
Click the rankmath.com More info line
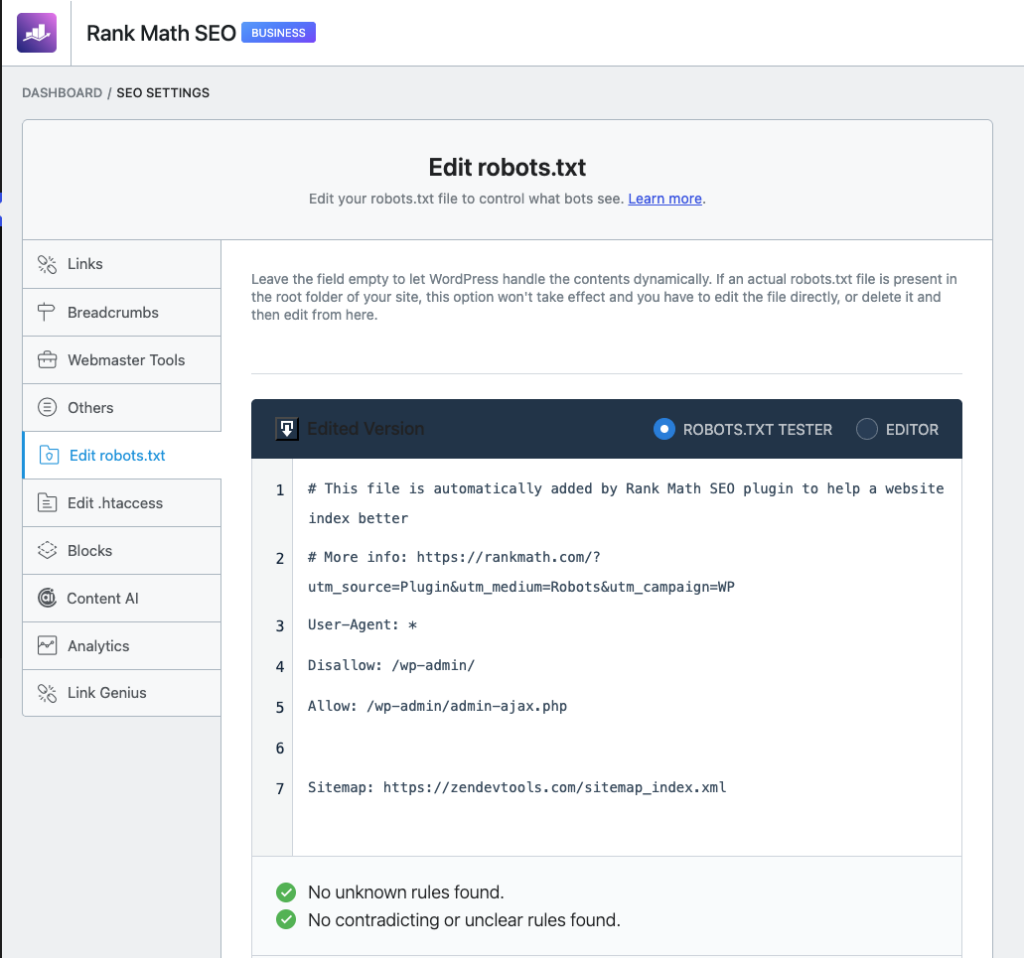pos(521,572)
